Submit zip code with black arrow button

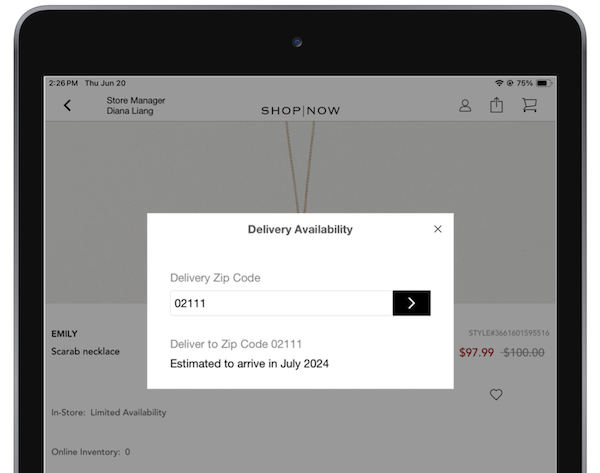pyautogui.click(x=411, y=303)
